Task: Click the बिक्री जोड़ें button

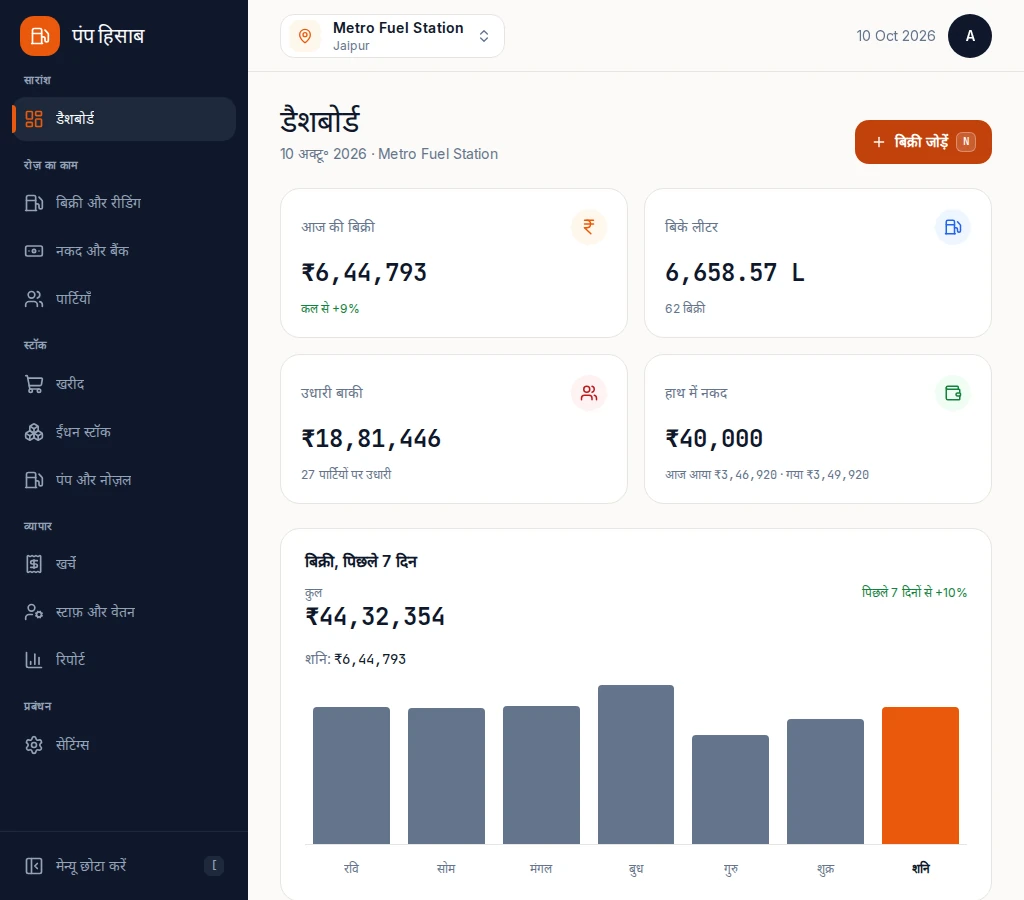Action: pyautogui.click(x=923, y=142)
